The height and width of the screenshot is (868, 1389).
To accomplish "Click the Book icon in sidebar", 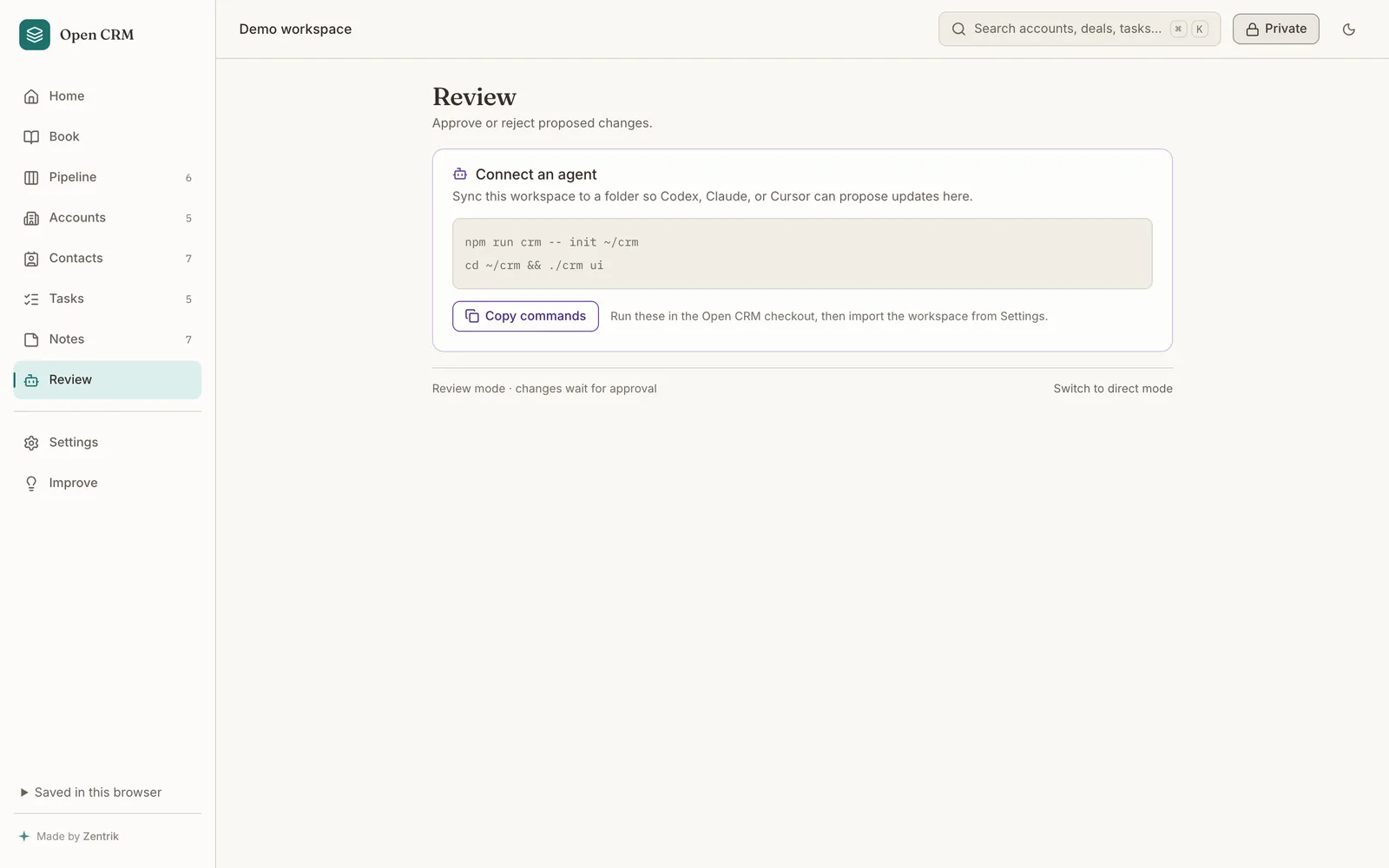I will coord(31,137).
